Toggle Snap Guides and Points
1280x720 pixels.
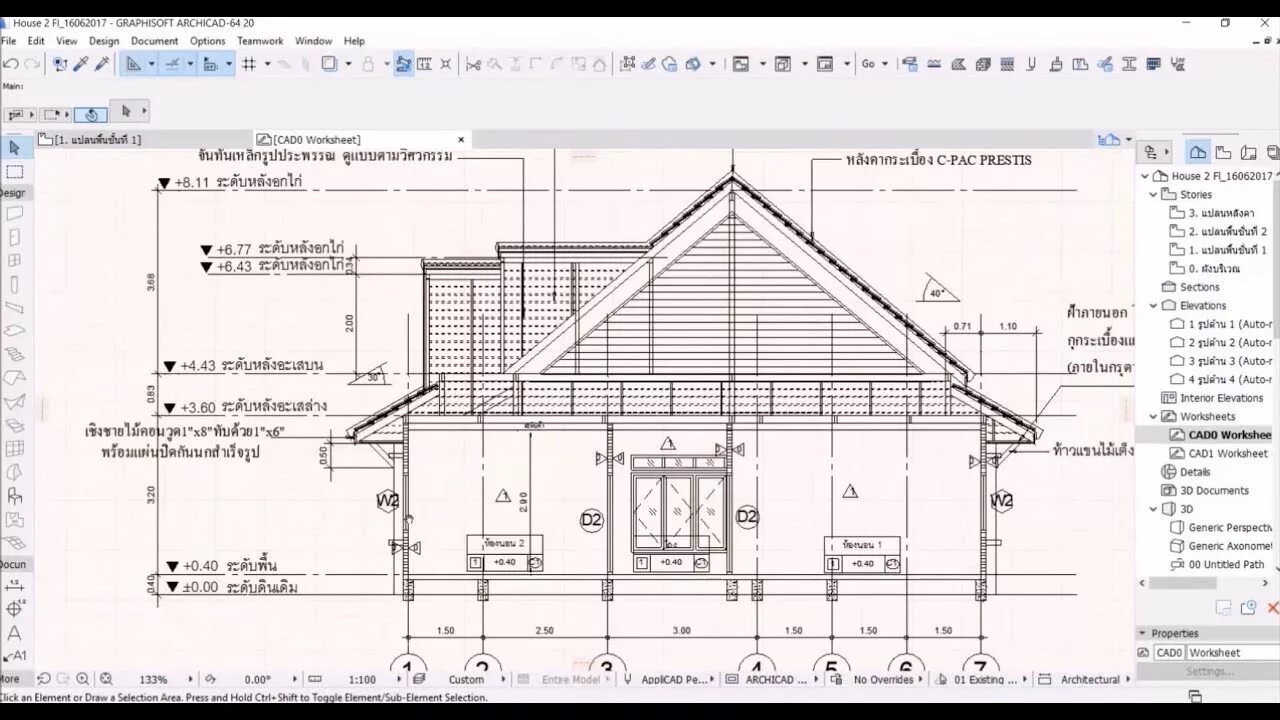click(x=172, y=64)
